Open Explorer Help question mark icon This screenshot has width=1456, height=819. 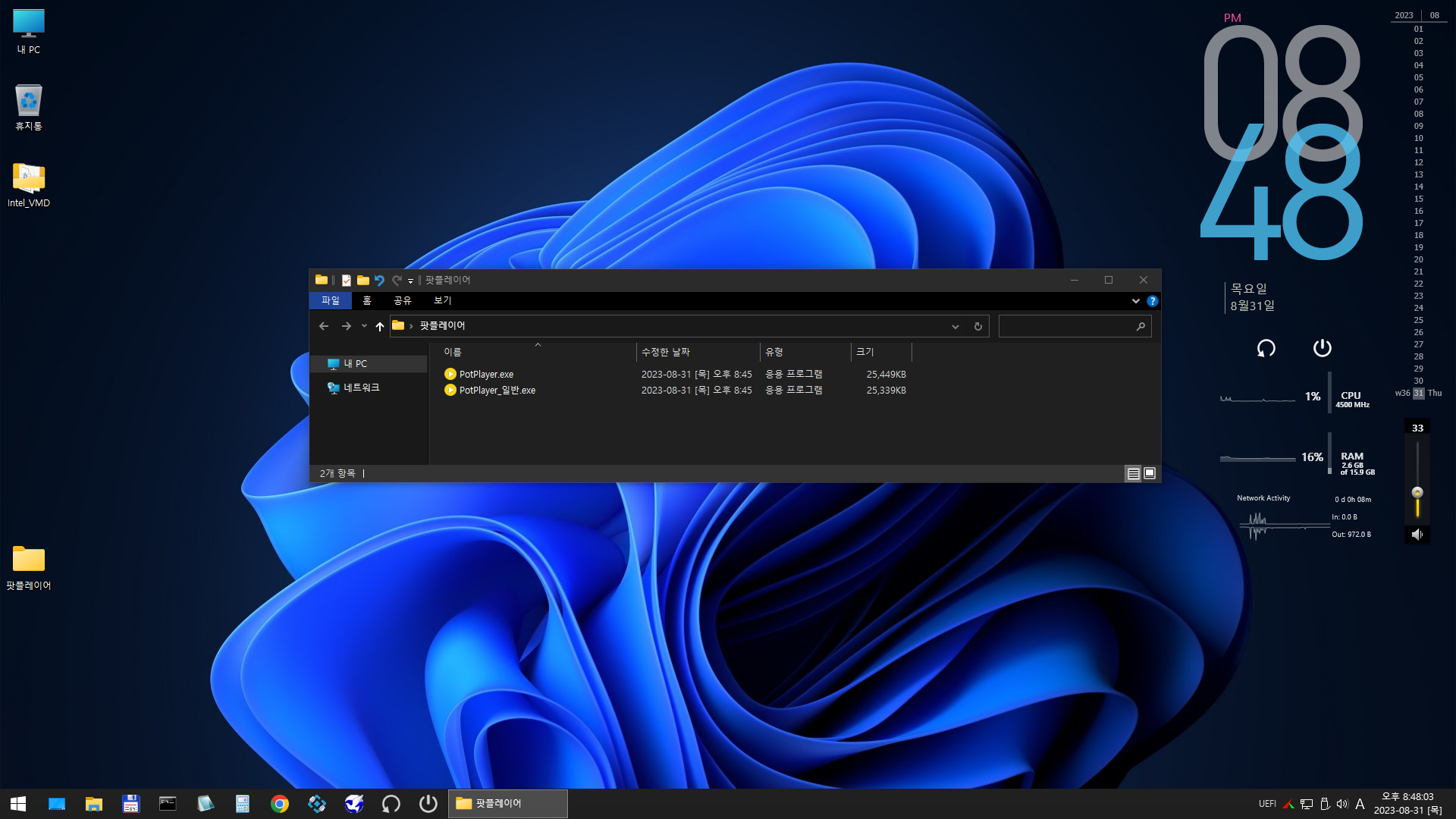(x=1152, y=301)
